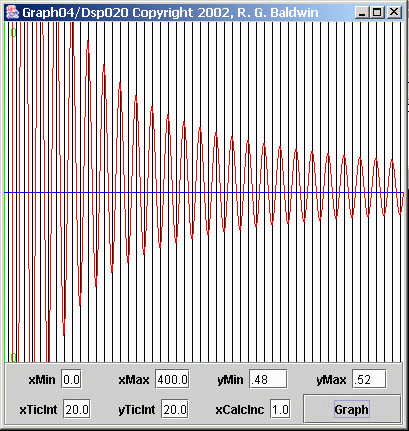Click the window title bar text
The height and width of the screenshot is (431, 409).
point(170,13)
